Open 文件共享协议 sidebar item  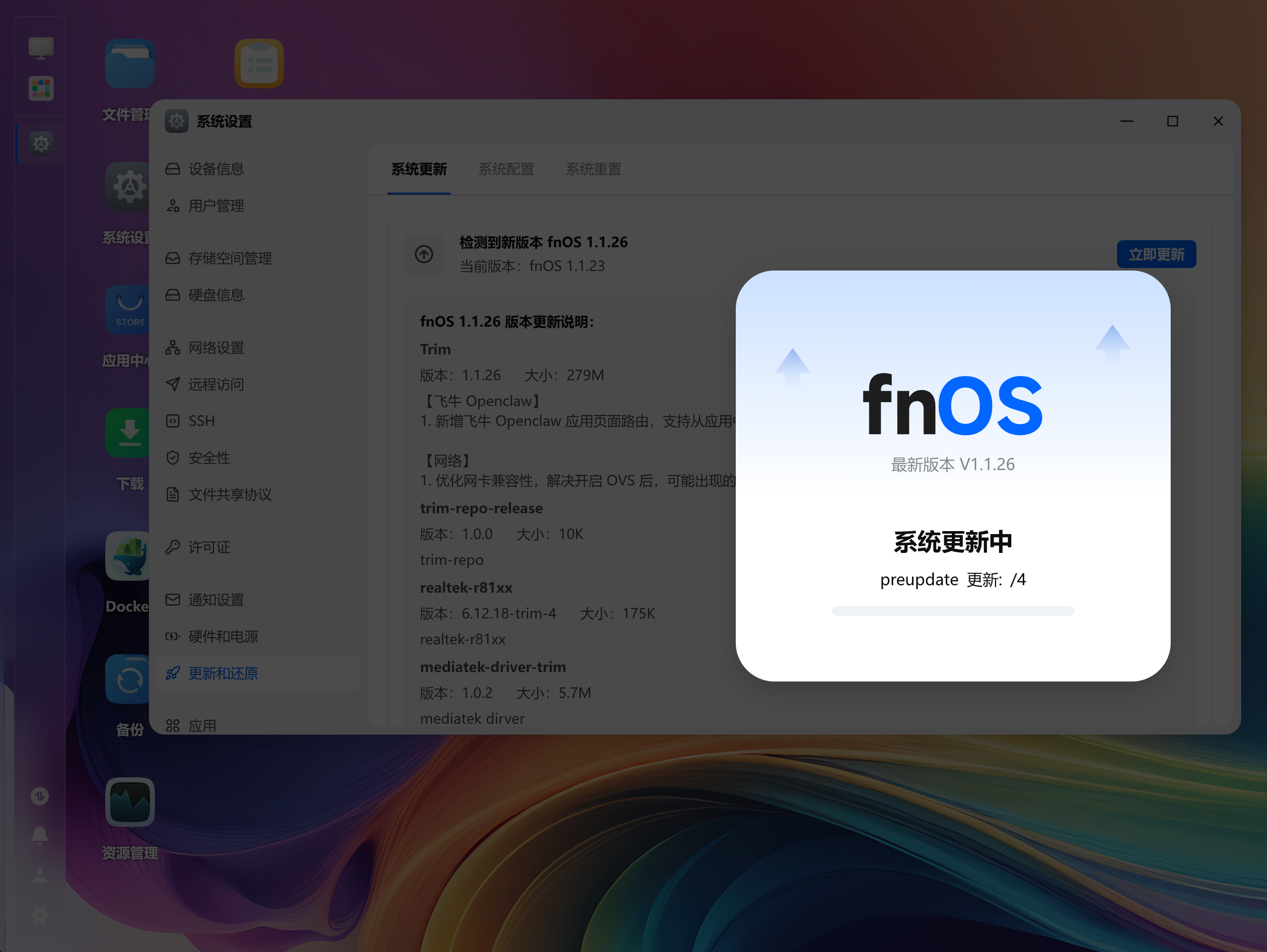258,494
